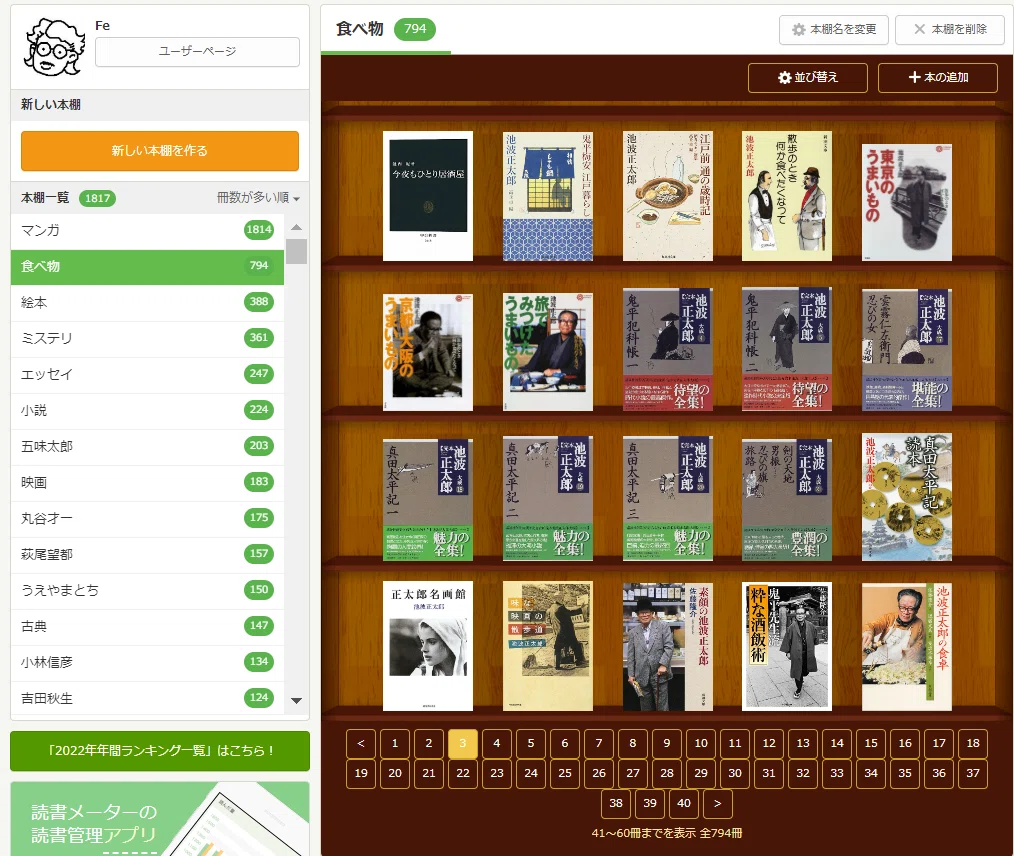
Task: Open book 今夜もひとり居酒屋
Action: [x=428, y=196]
